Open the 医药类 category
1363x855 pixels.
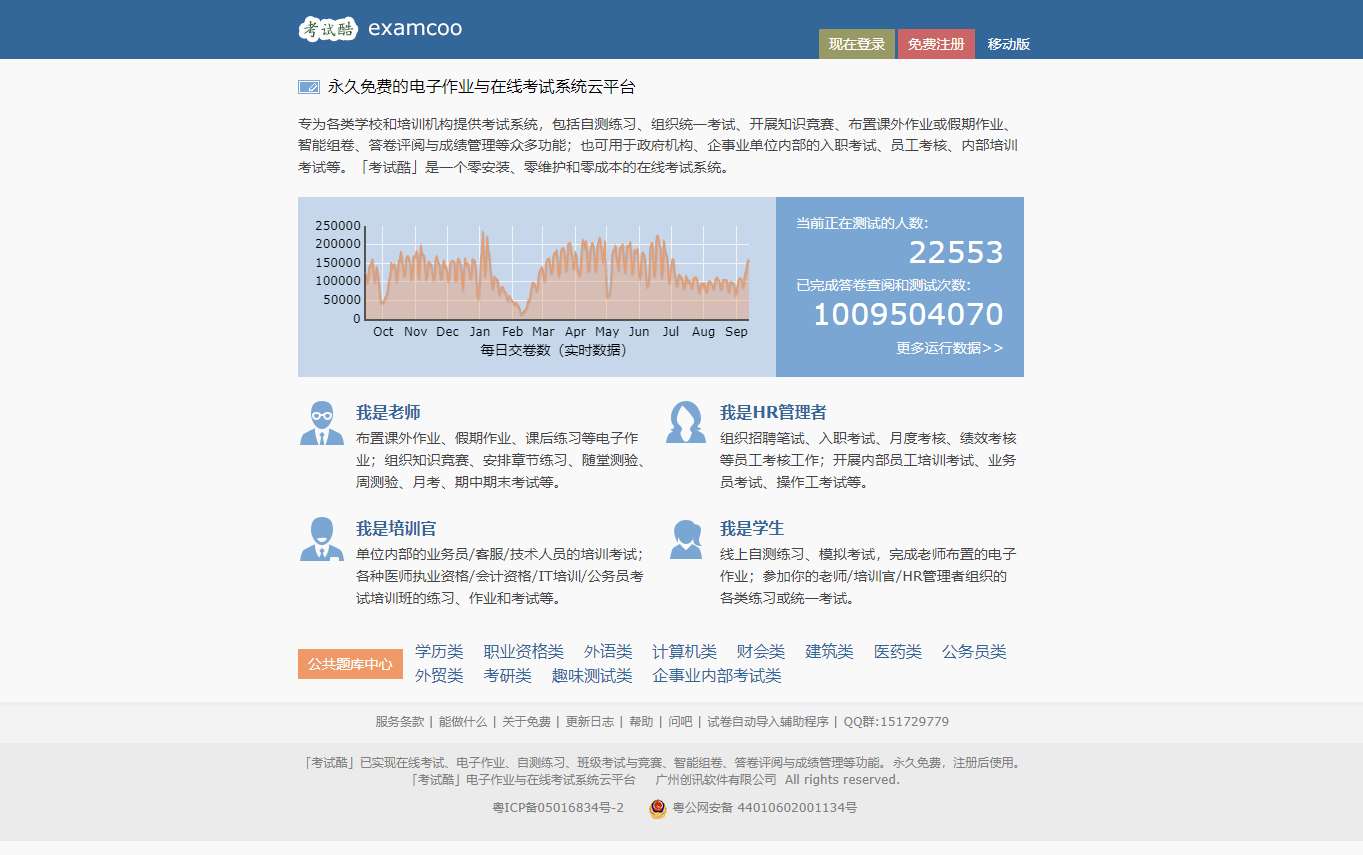(898, 652)
